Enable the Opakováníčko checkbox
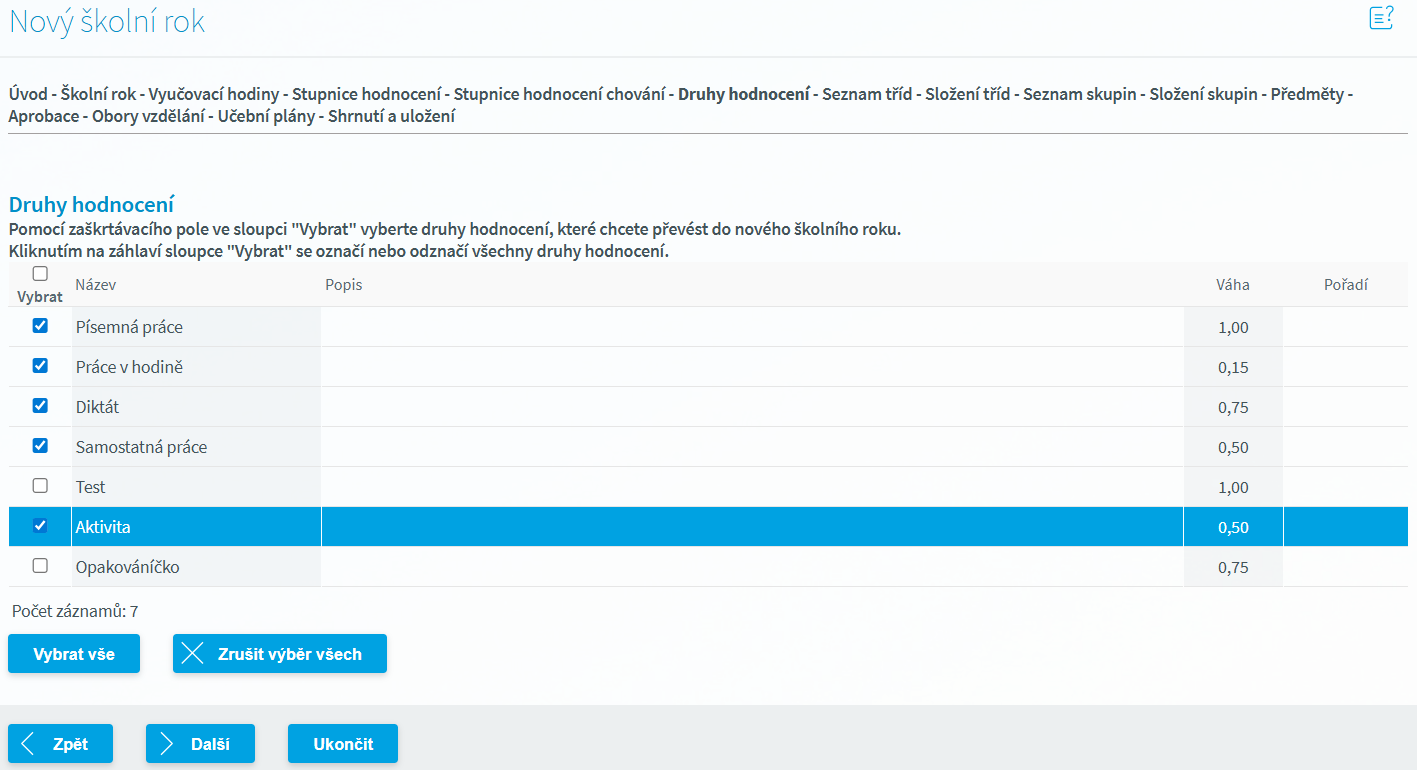The width and height of the screenshot is (1417, 770). point(40,566)
